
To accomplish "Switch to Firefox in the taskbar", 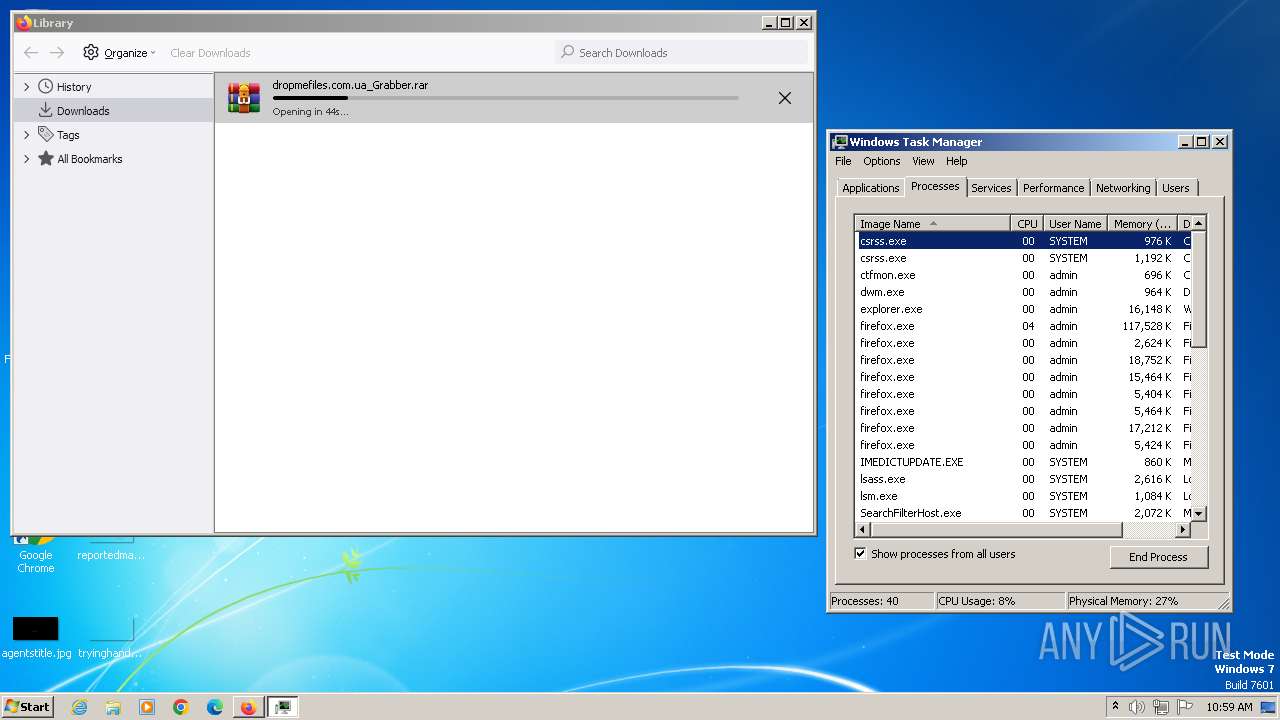I will click(248, 707).
